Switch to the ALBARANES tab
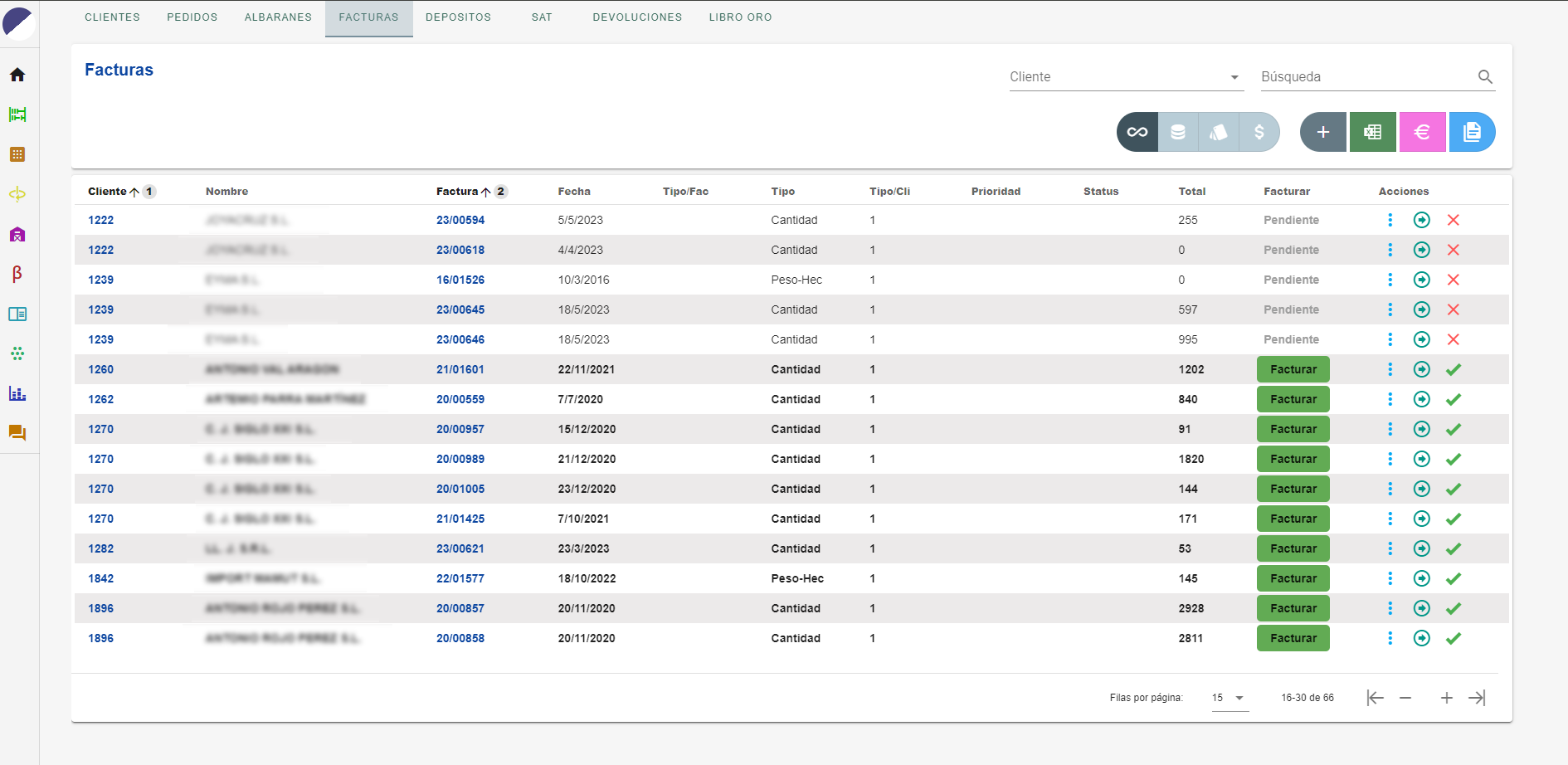This screenshot has height=765, width=1568. pyautogui.click(x=278, y=17)
